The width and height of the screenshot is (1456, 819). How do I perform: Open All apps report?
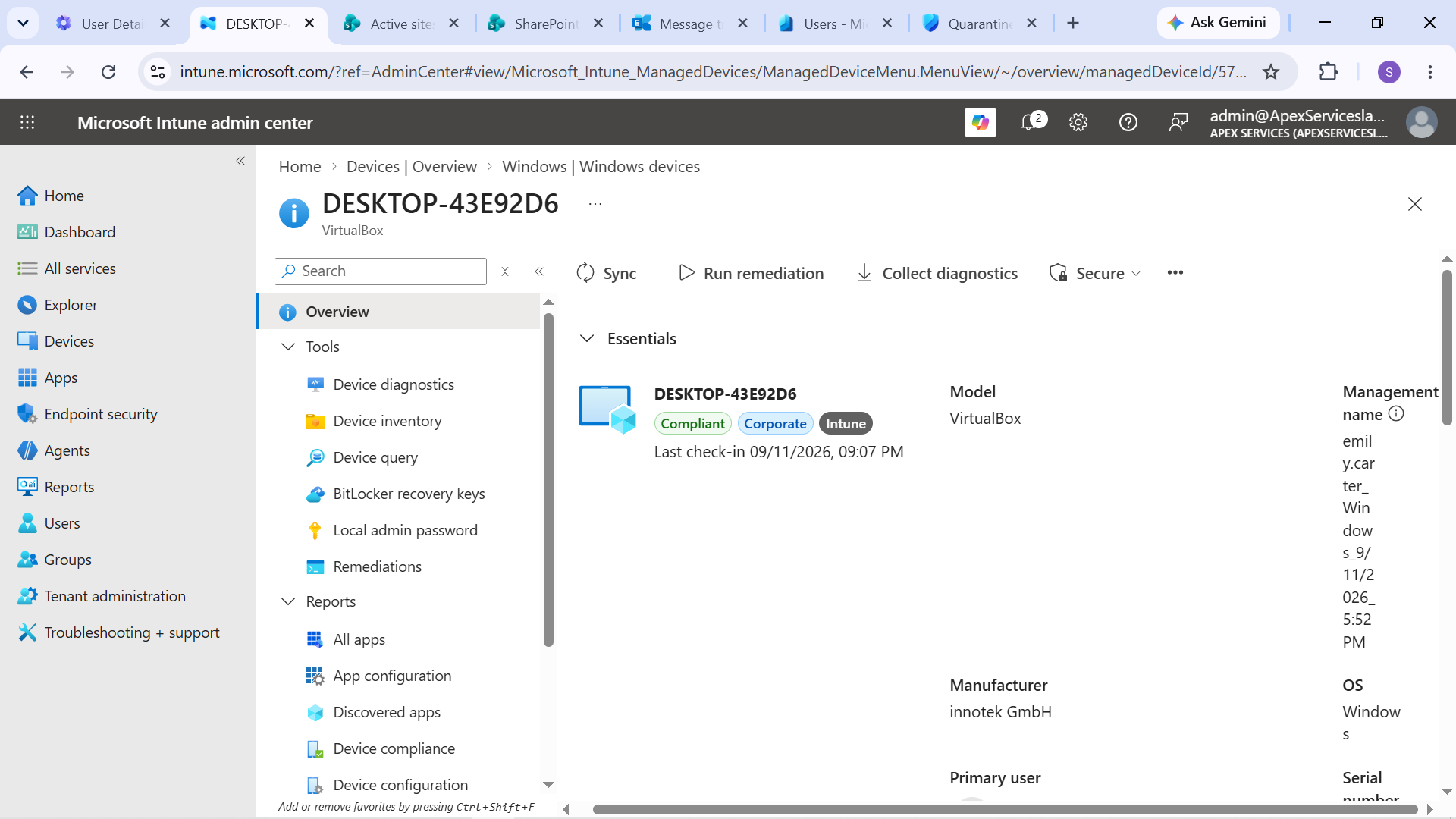pyautogui.click(x=359, y=639)
